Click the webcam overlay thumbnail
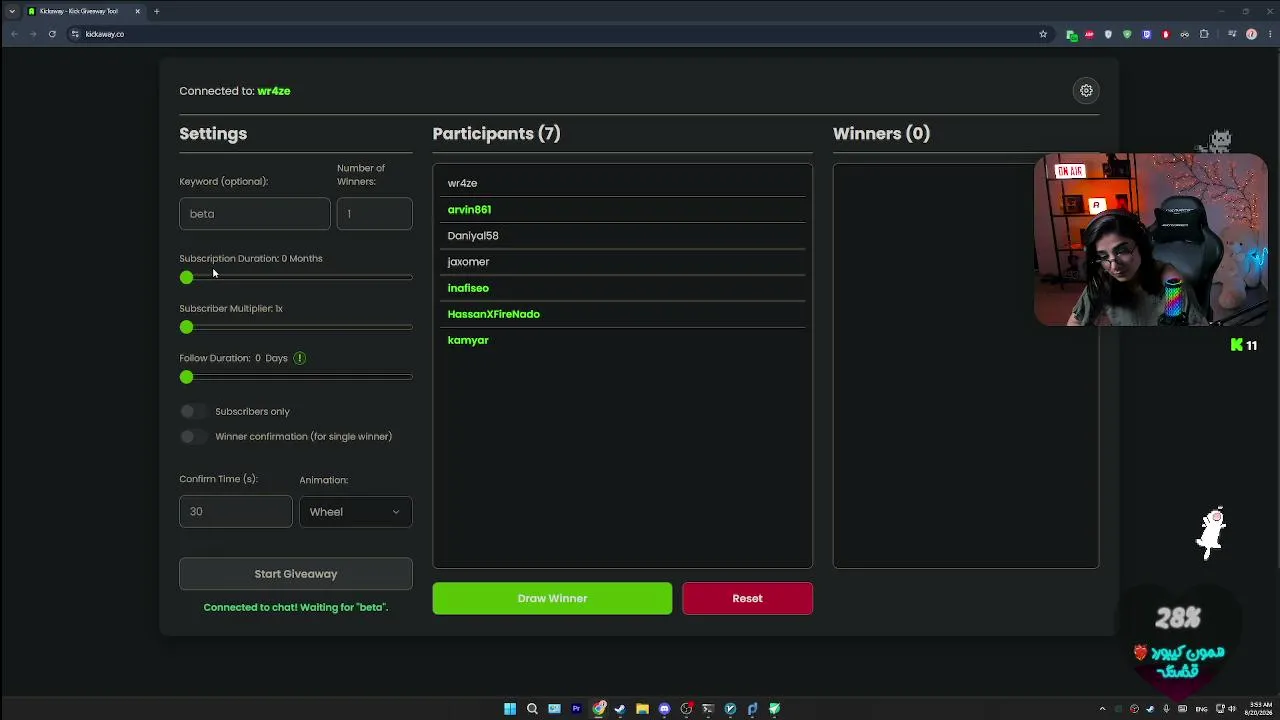Image resolution: width=1280 pixels, height=720 pixels. [1151, 240]
